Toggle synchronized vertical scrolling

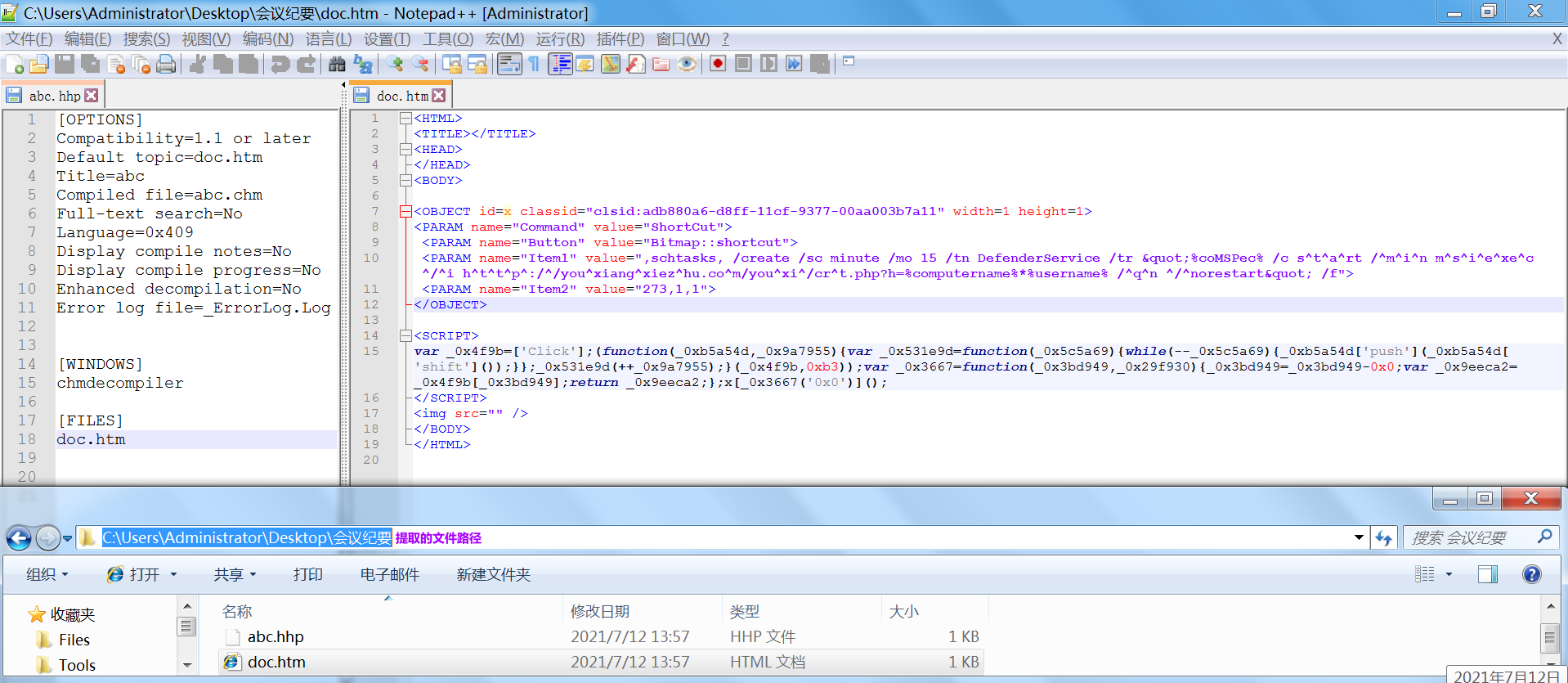(451, 64)
